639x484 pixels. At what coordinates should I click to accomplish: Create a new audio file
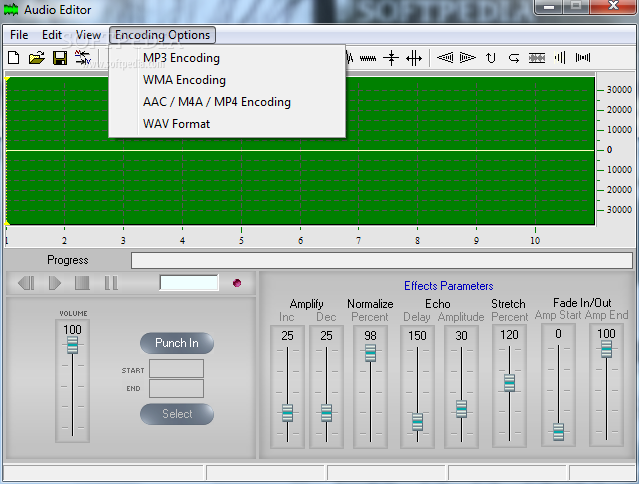pos(13,58)
